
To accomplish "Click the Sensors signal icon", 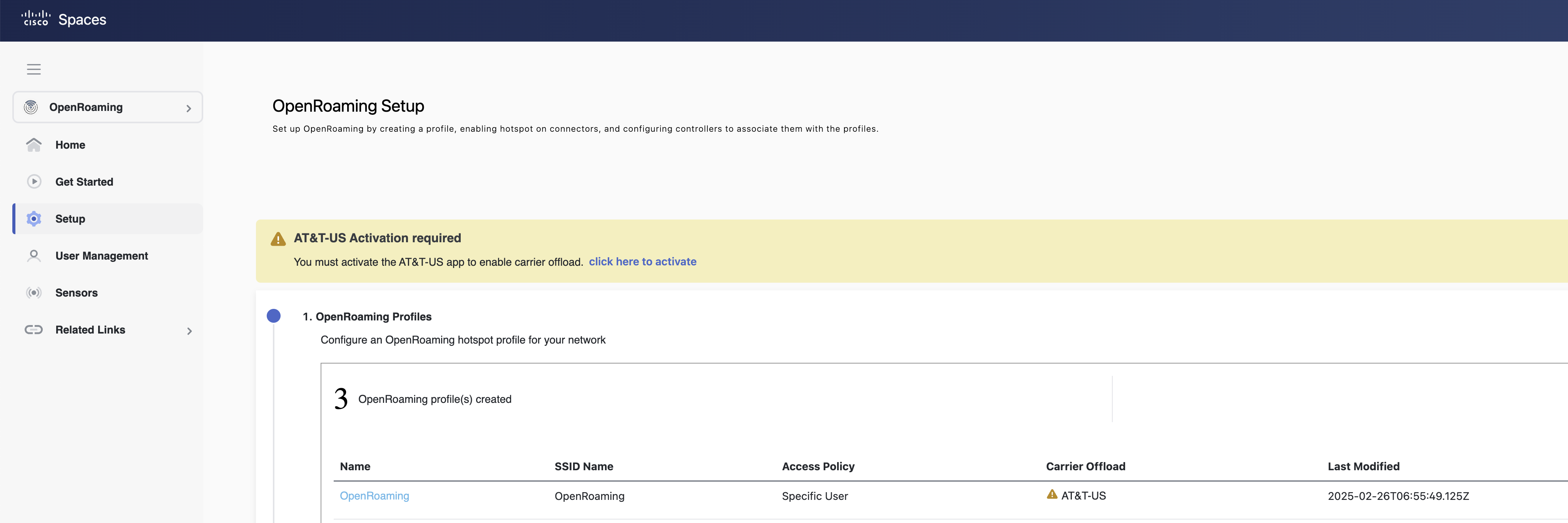I will click(x=34, y=293).
